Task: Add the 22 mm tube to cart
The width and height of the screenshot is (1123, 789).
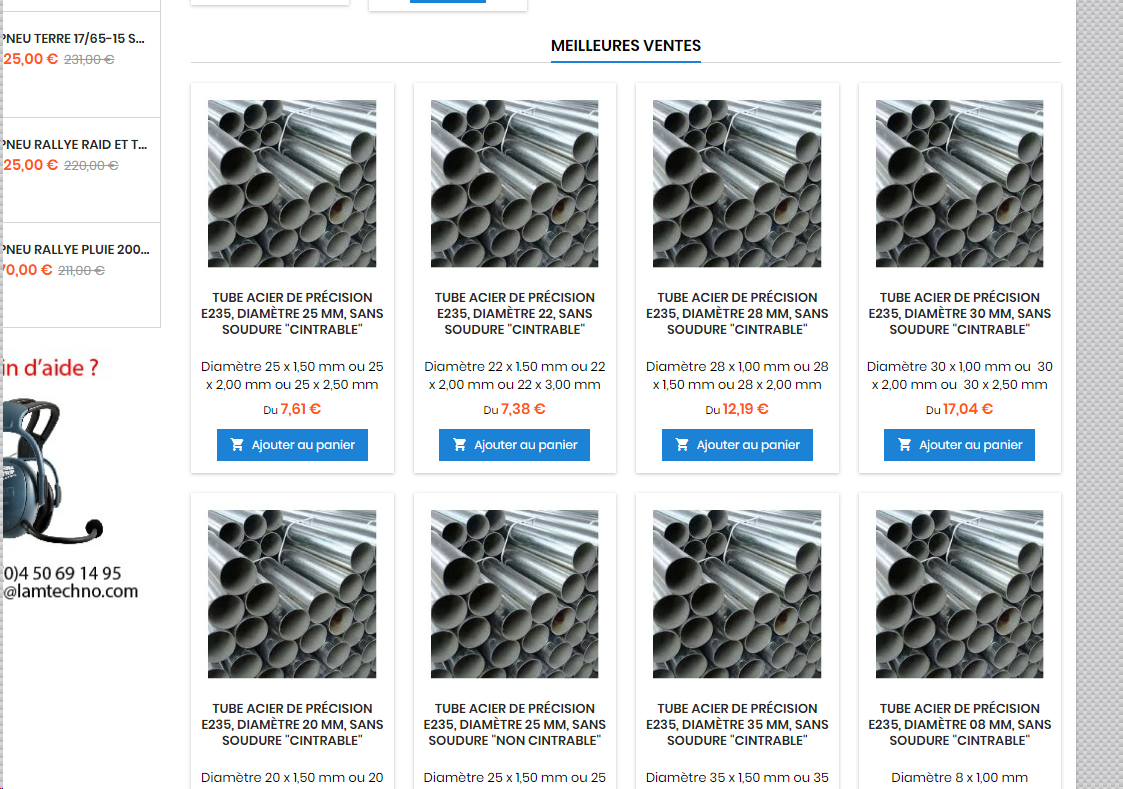Action: point(514,445)
